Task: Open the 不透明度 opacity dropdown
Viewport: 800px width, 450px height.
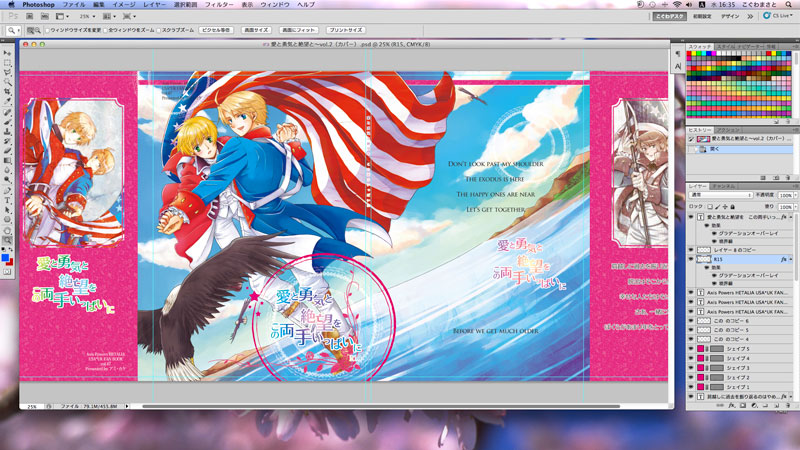Action: point(796,195)
